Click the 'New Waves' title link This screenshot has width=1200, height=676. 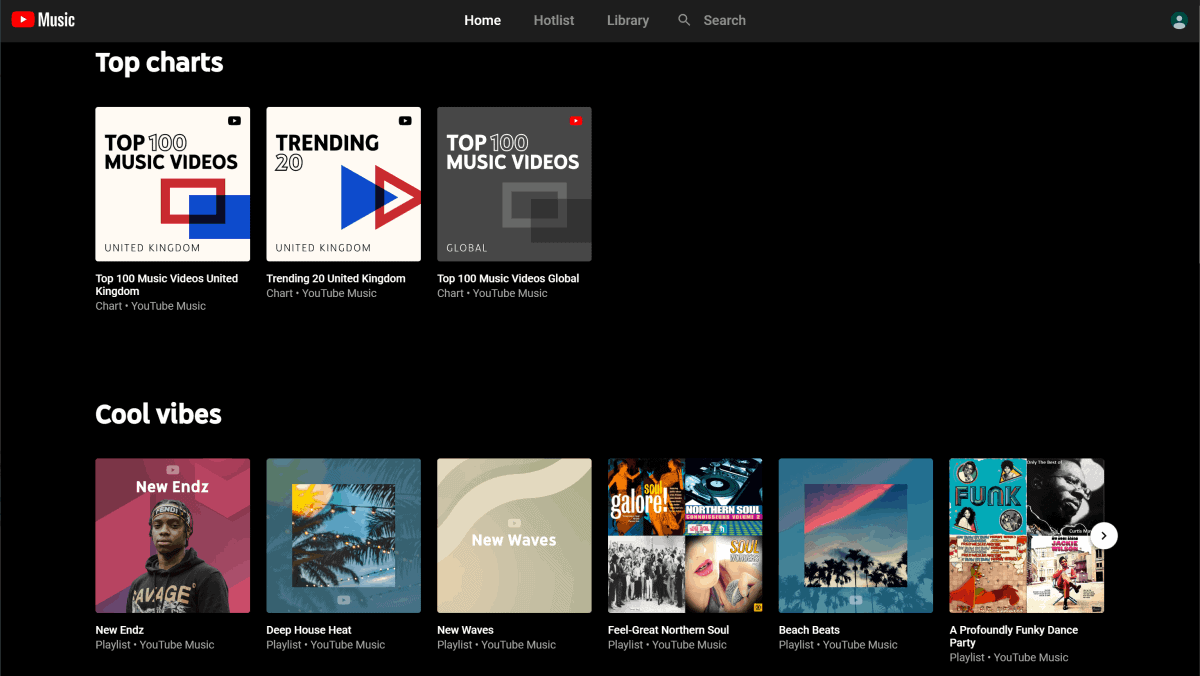tap(465, 630)
